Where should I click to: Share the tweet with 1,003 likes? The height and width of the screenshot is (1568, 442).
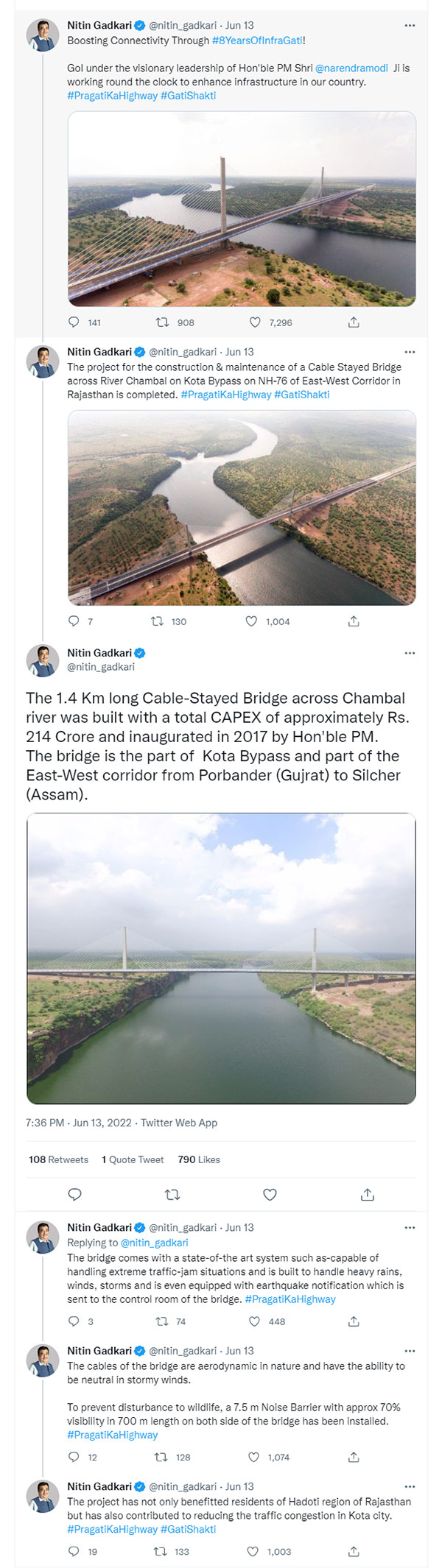point(354,1551)
